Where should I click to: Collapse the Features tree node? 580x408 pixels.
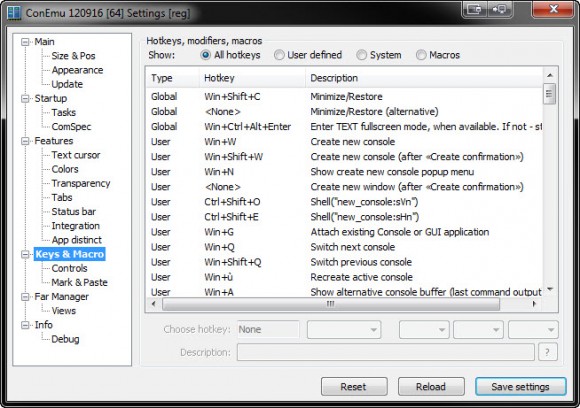[25, 141]
